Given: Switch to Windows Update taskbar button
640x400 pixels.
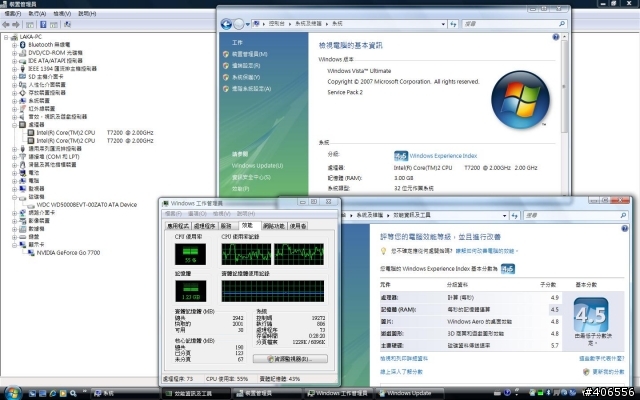Looking at the screenshot, I should pos(409,393).
